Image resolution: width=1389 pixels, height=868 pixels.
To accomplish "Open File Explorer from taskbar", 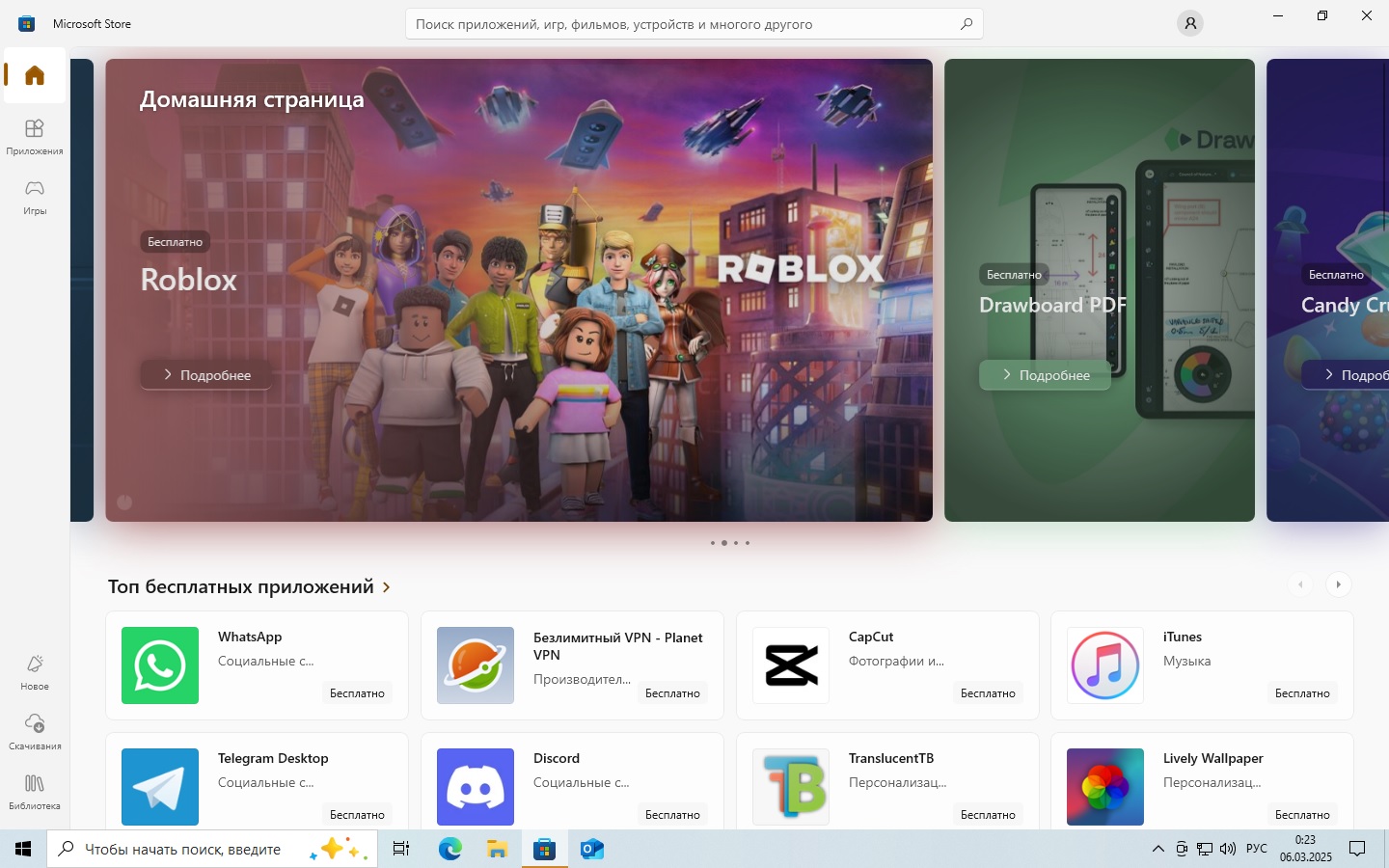I will (x=497, y=849).
